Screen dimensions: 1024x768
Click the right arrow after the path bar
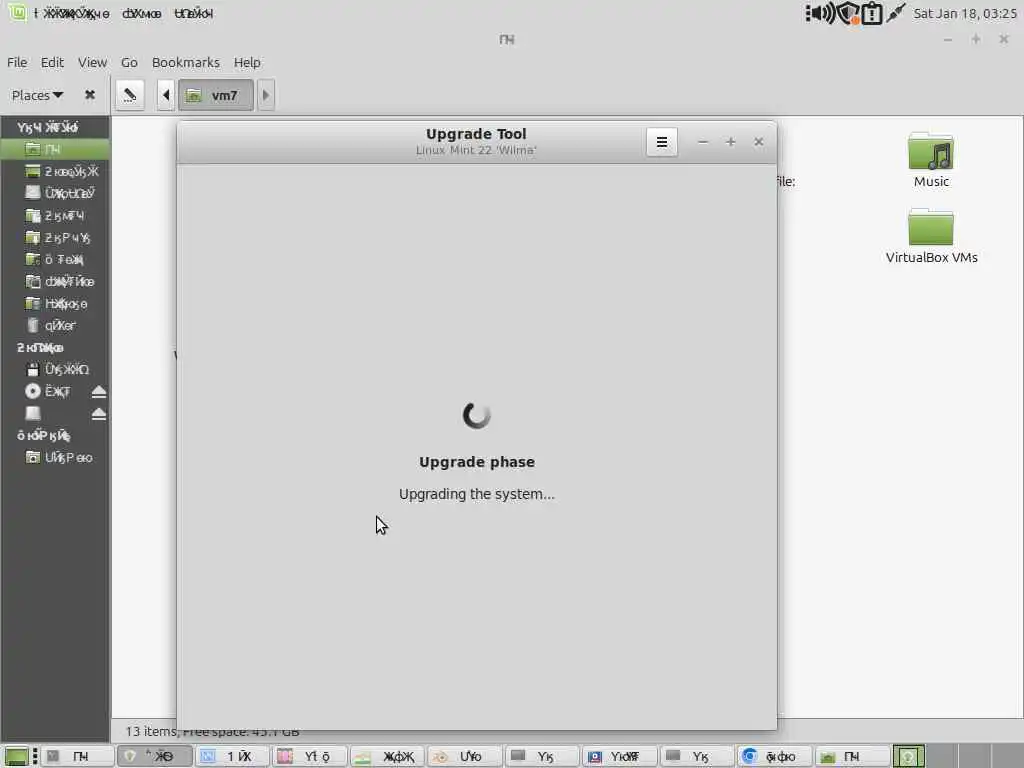pos(265,95)
